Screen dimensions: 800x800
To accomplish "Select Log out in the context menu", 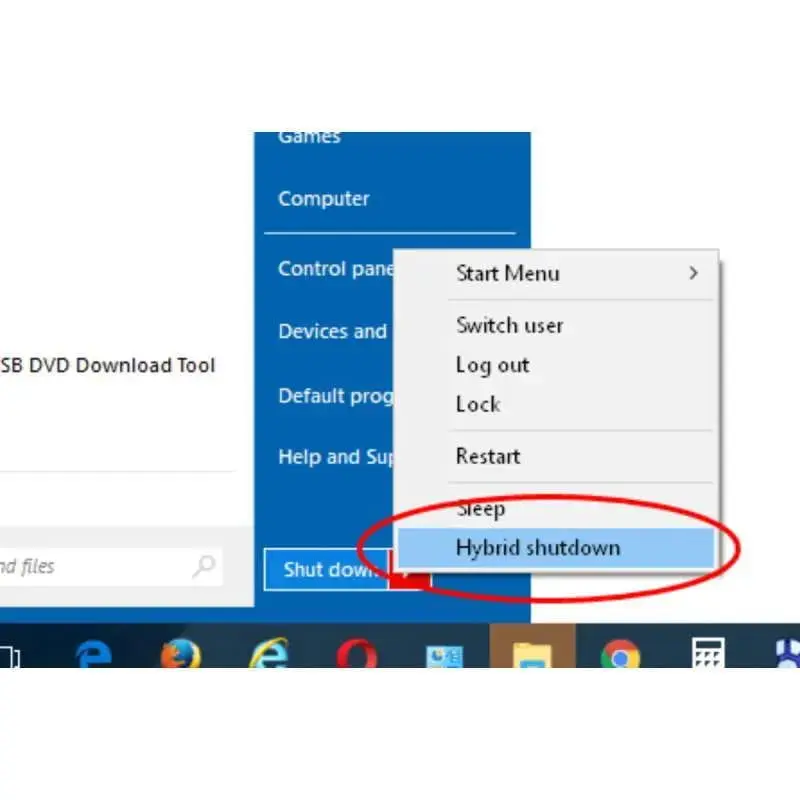I will tap(558, 365).
